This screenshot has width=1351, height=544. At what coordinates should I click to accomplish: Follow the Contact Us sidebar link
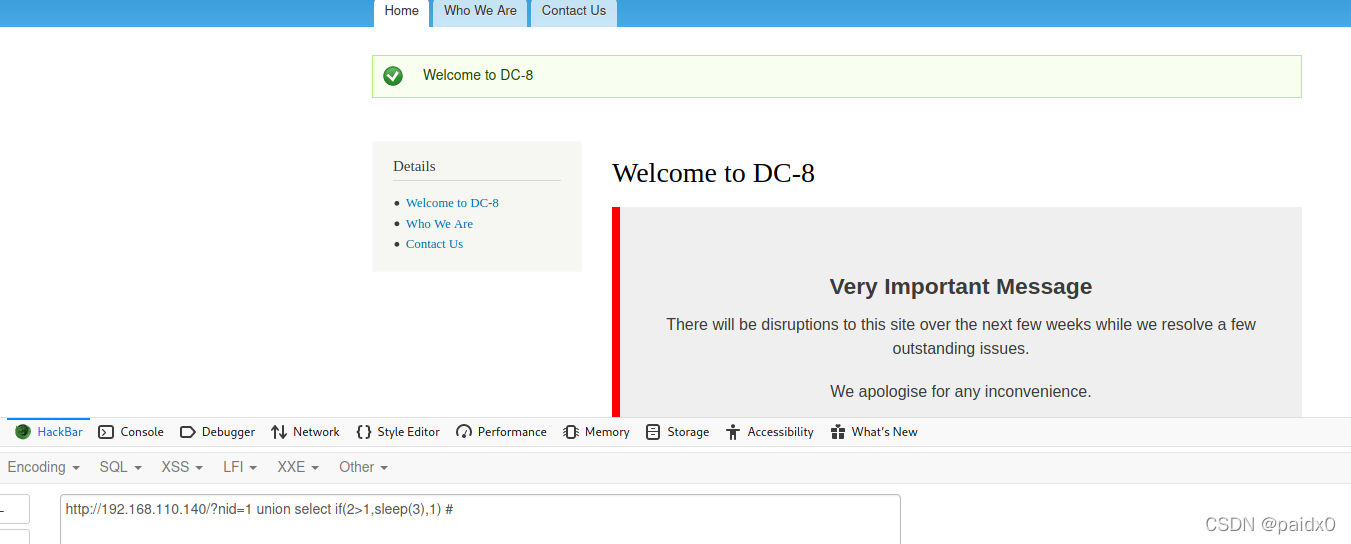tap(434, 244)
